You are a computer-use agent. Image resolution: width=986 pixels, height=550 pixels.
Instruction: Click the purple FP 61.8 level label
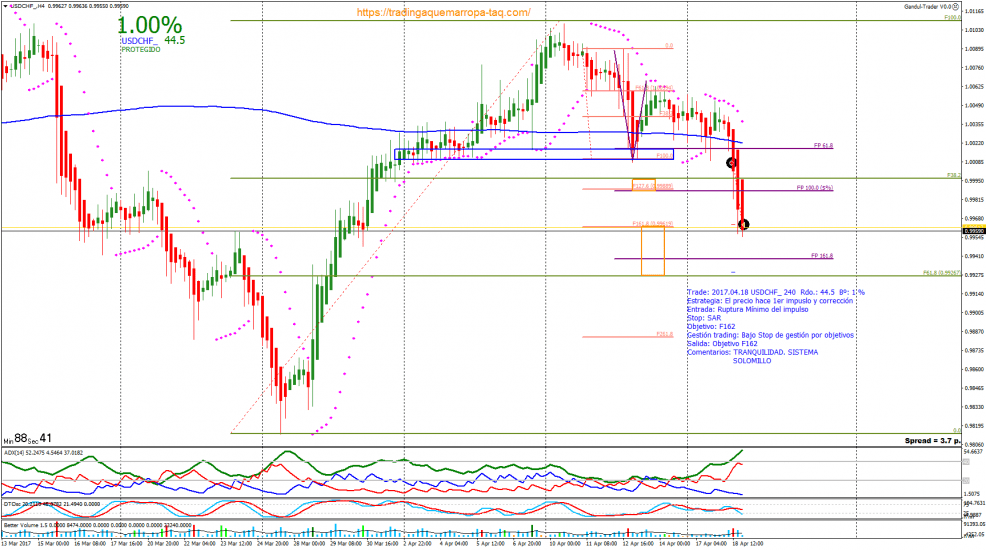coord(823,146)
